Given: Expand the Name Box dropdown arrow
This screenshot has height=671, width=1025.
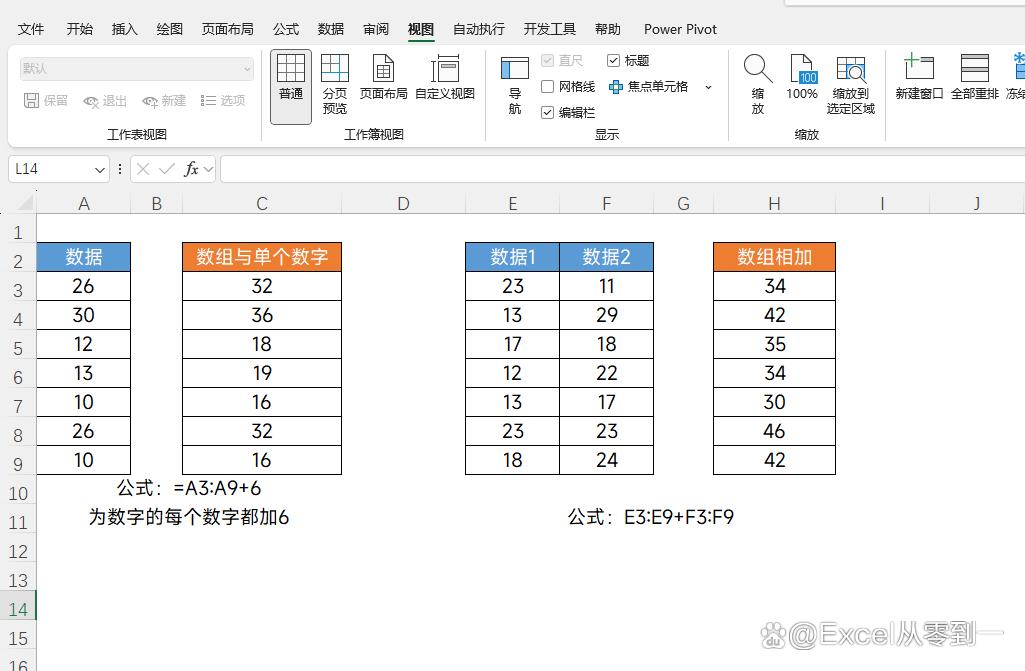Looking at the screenshot, I should pos(99,170).
